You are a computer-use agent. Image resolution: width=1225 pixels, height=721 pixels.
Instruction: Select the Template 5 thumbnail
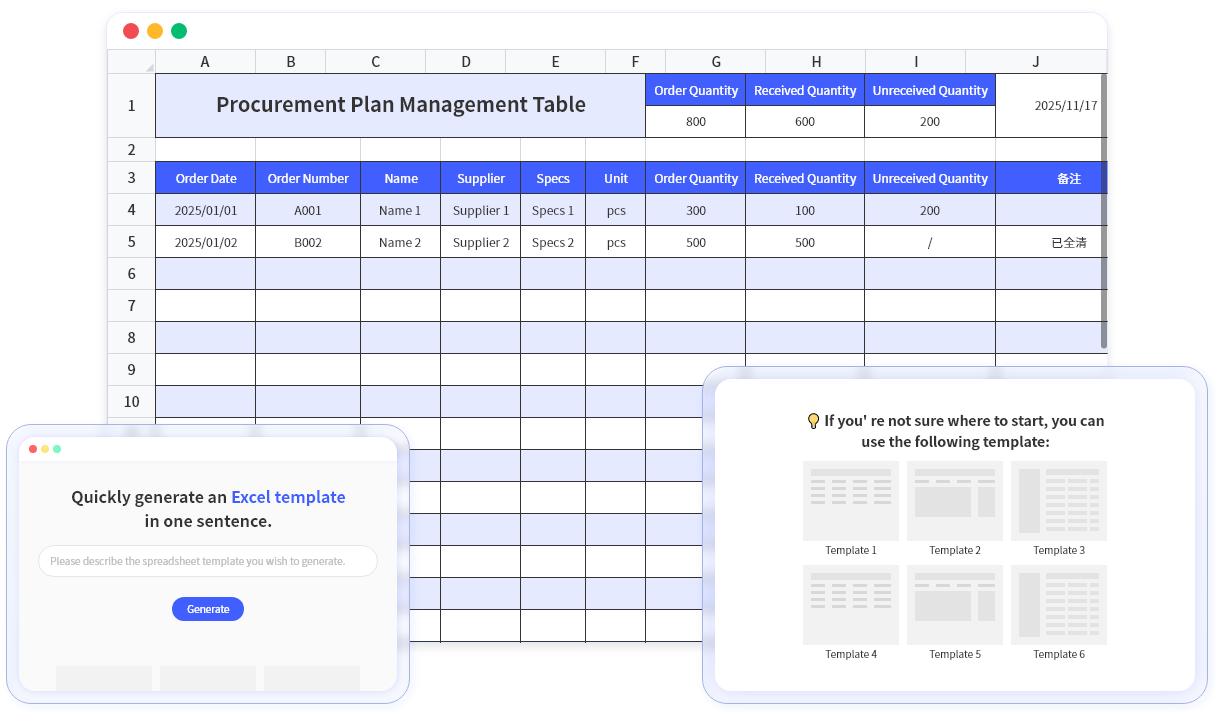click(x=954, y=605)
